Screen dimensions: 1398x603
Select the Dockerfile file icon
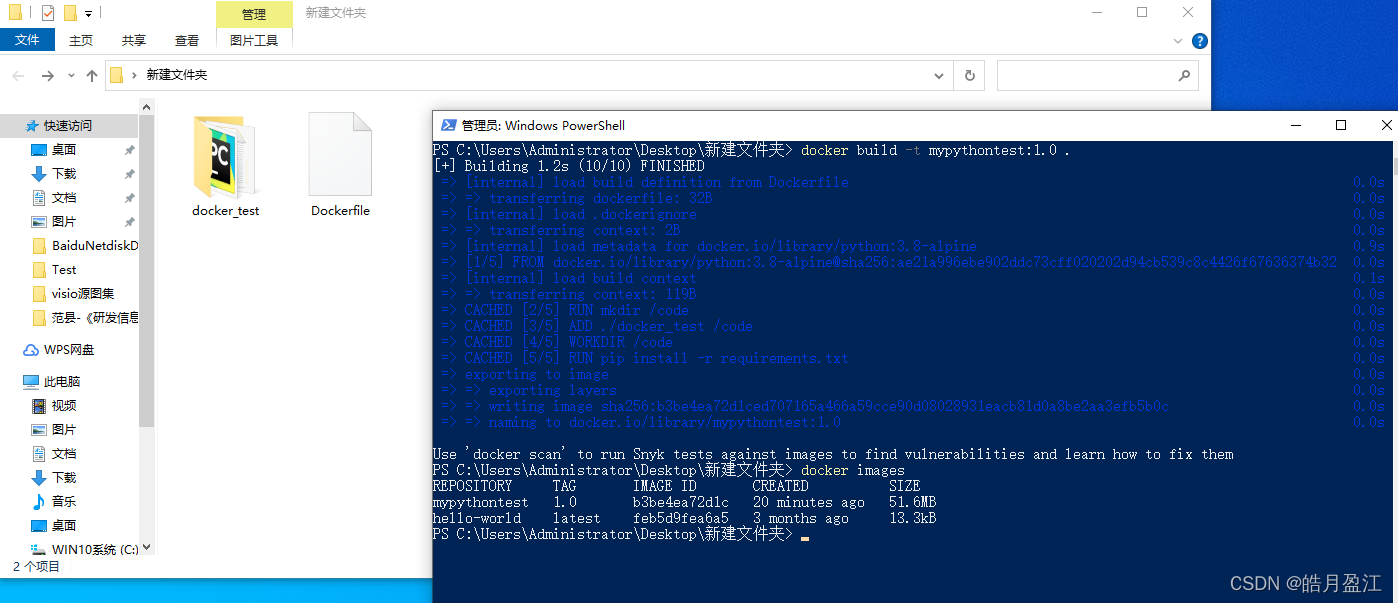[x=340, y=155]
